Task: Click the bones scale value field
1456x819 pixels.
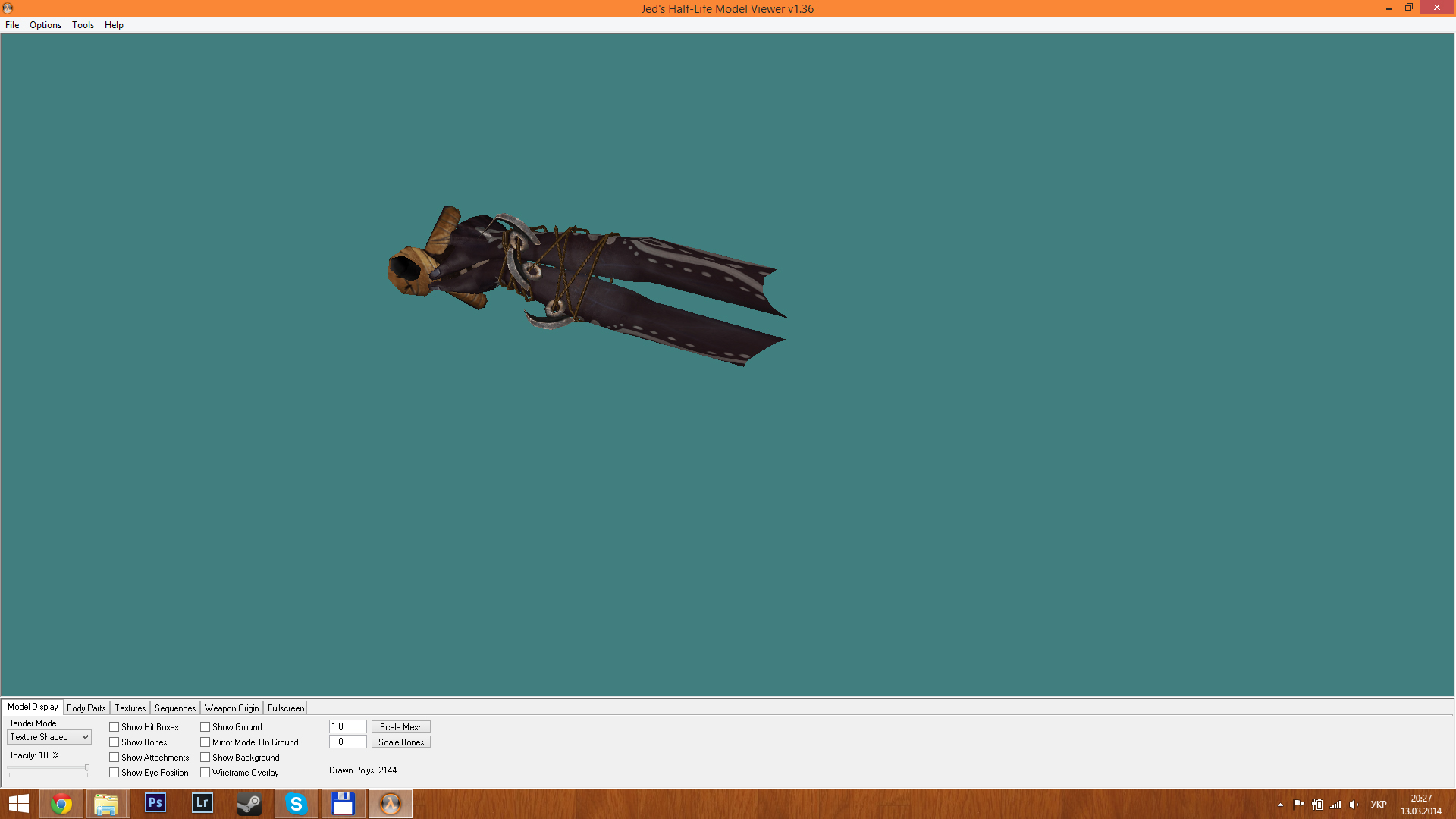Action: (348, 742)
